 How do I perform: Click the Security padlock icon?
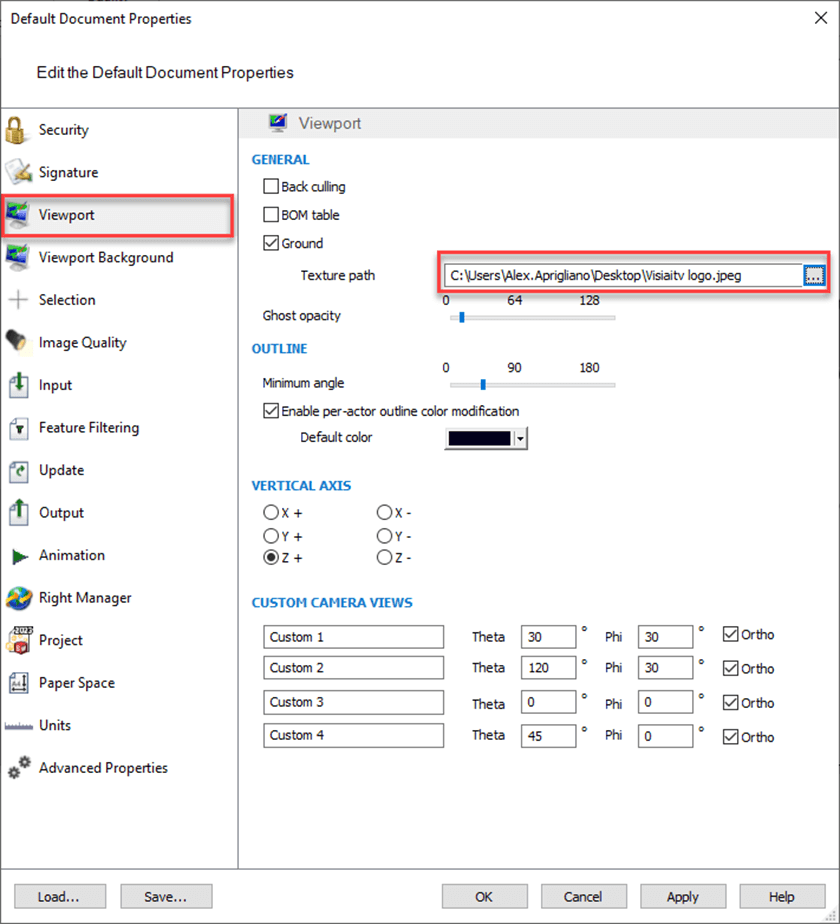tap(16, 130)
